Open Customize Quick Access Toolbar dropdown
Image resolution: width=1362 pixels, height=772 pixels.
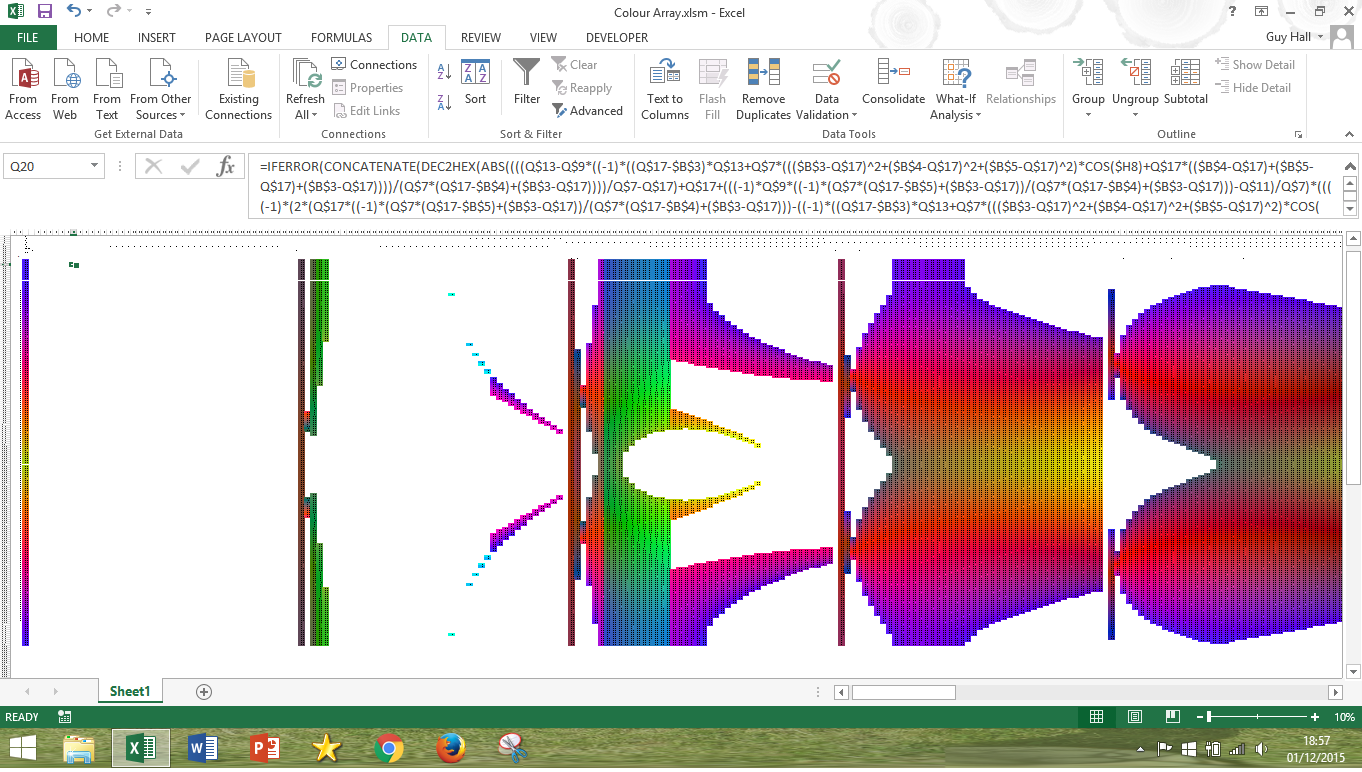coord(149,12)
